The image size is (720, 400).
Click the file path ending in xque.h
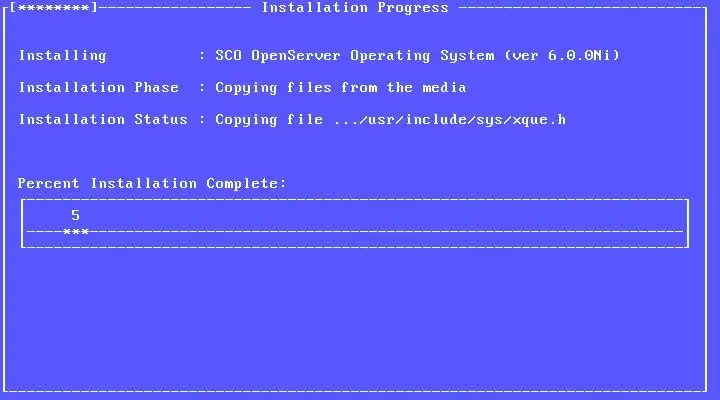point(450,120)
